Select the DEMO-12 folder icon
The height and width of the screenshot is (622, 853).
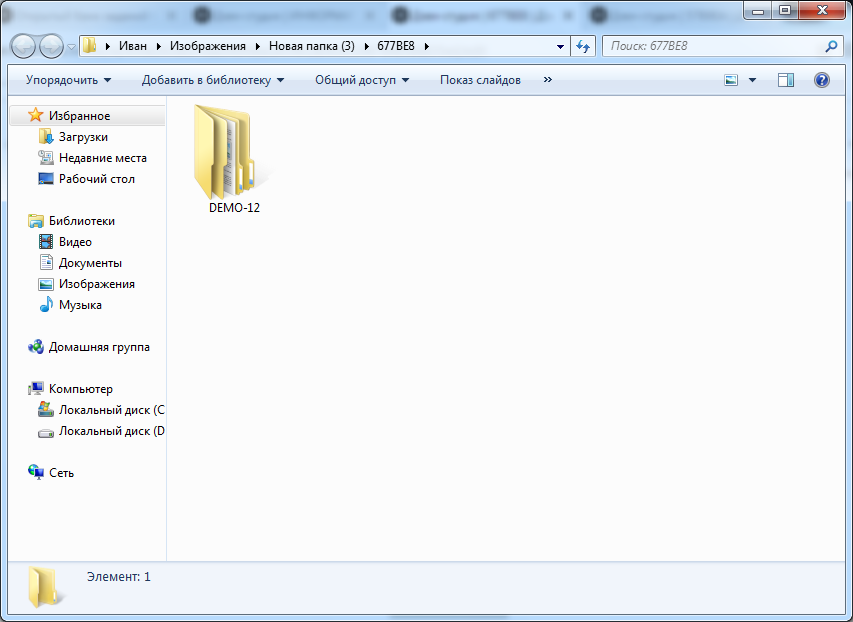coord(225,152)
